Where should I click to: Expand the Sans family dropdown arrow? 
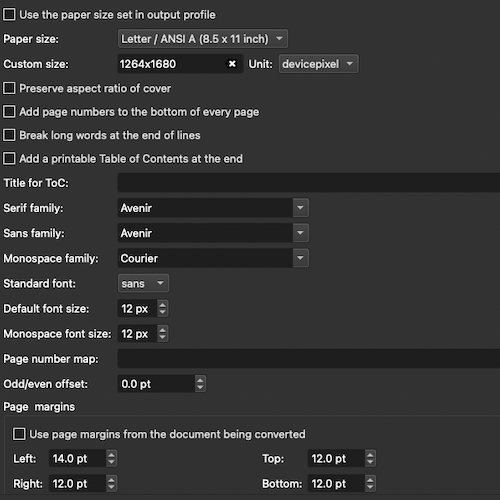(x=300, y=233)
